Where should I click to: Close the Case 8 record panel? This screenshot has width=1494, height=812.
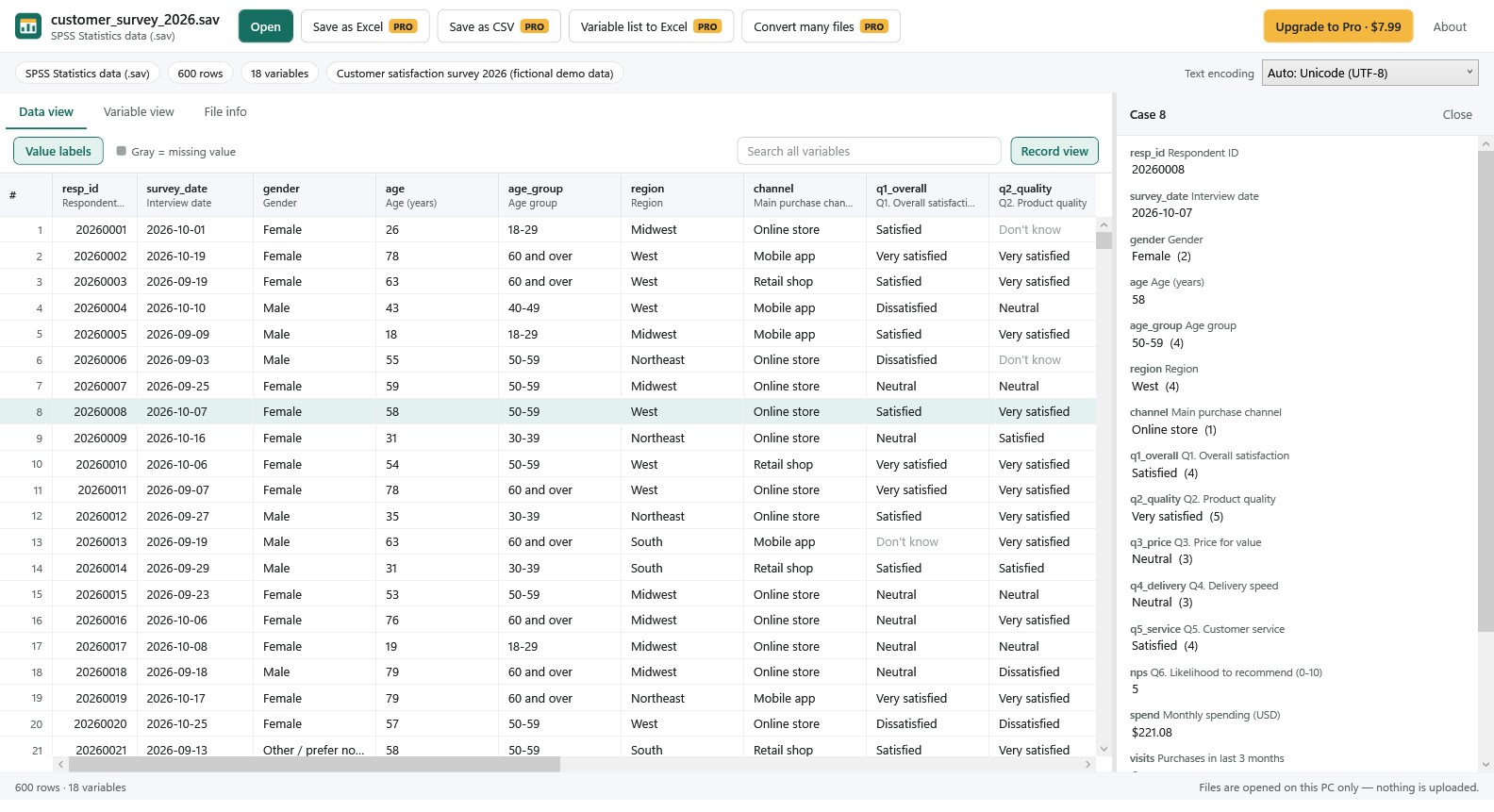1457,114
